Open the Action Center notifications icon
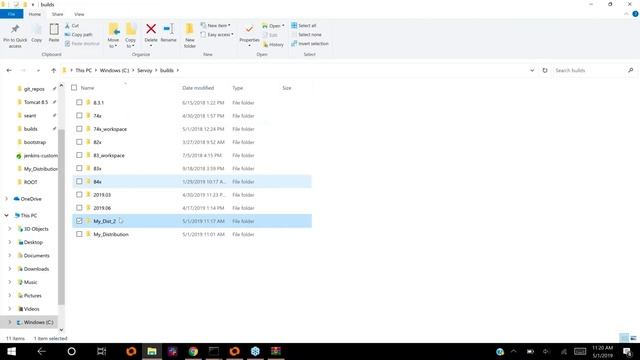The height and width of the screenshot is (360, 640). point(627,351)
